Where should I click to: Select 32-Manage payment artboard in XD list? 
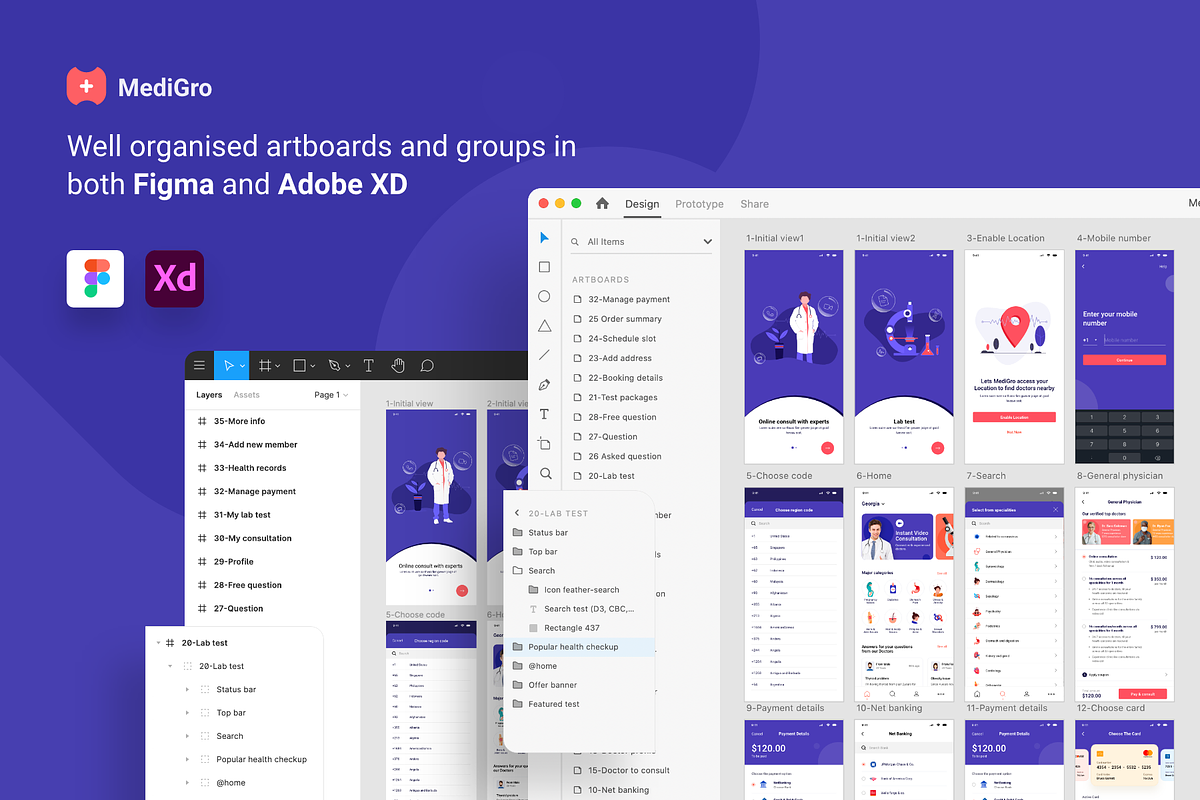click(x=629, y=299)
